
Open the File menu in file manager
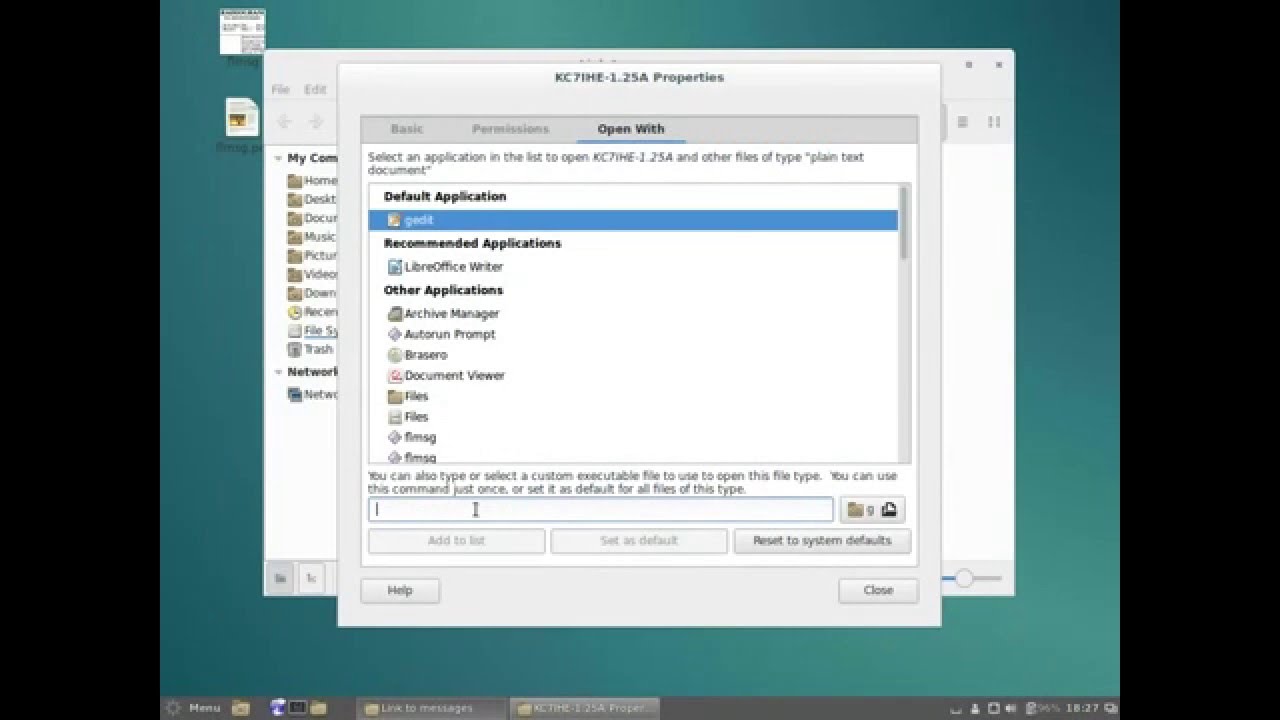click(x=281, y=89)
